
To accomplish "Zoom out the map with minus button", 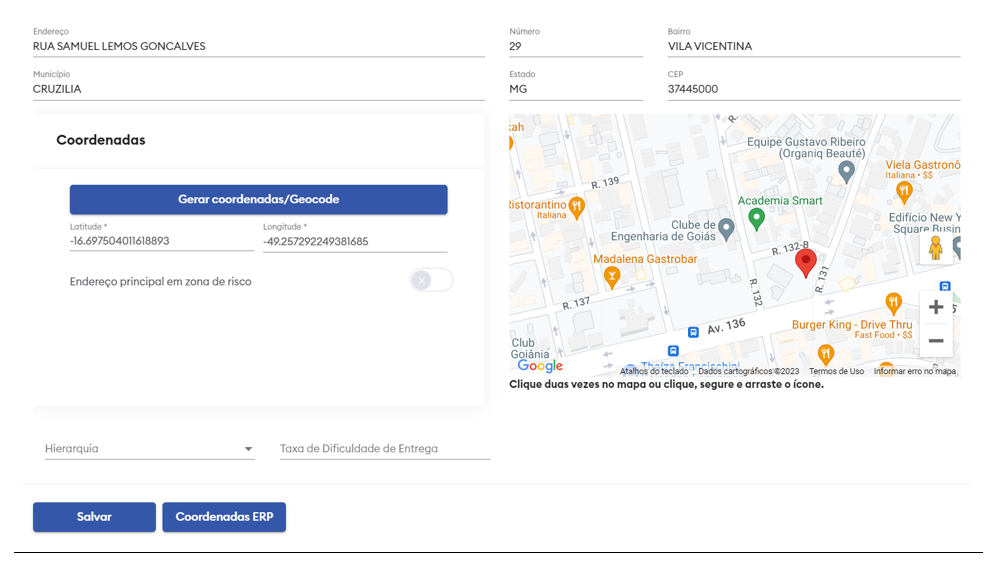I will (x=935, y=341).
